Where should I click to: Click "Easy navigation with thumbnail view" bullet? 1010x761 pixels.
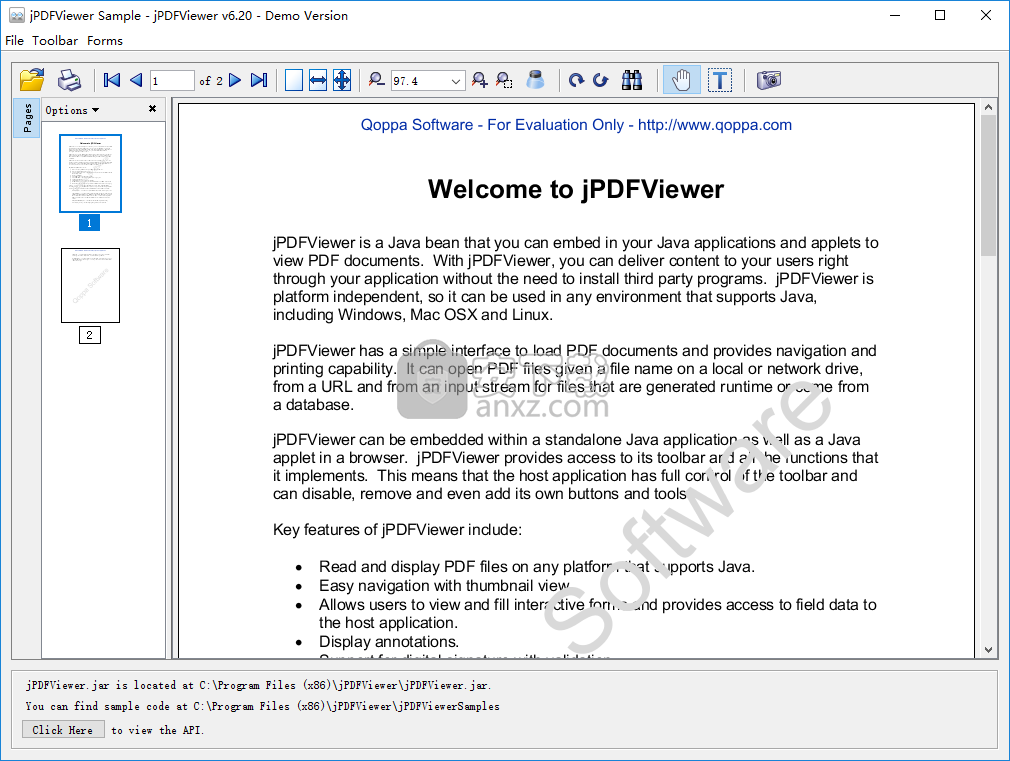[x=444, y=586]
